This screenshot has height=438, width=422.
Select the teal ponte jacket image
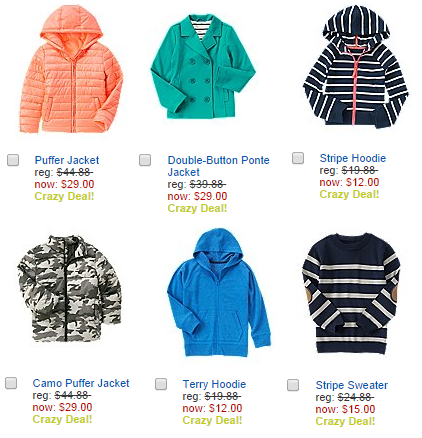(x=203, y=67)
